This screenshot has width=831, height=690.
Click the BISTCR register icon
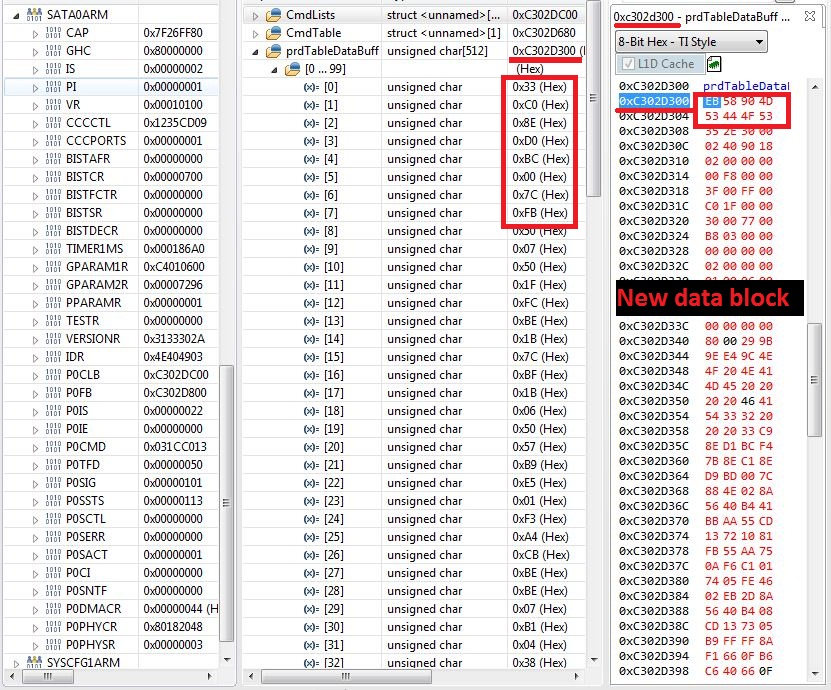point(53,176)
